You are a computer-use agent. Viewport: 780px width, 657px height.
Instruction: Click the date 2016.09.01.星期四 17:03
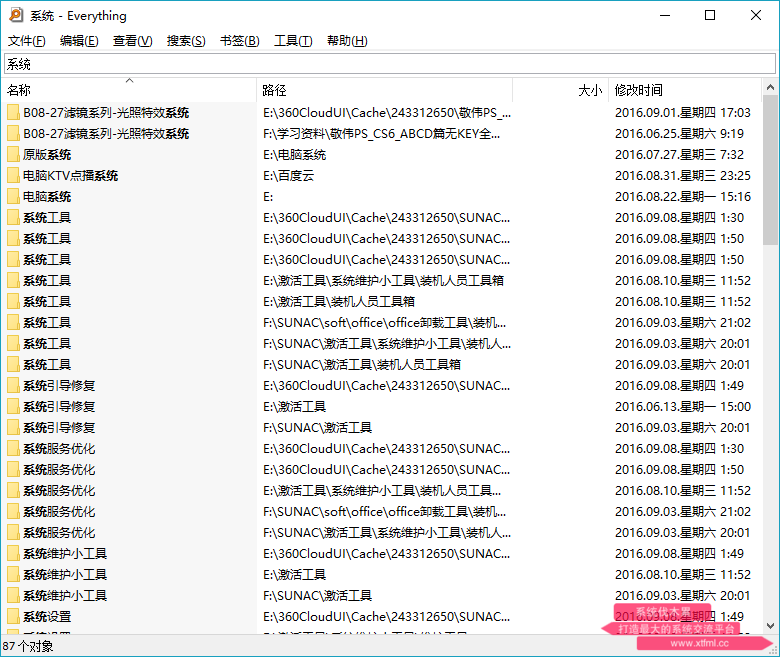[682, 112]
